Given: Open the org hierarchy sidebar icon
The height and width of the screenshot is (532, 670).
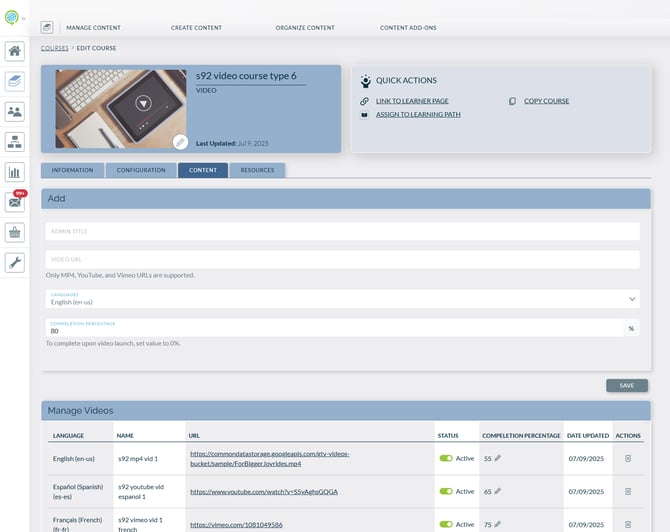Looking at the screenshot, I should (x=15, y=141).
